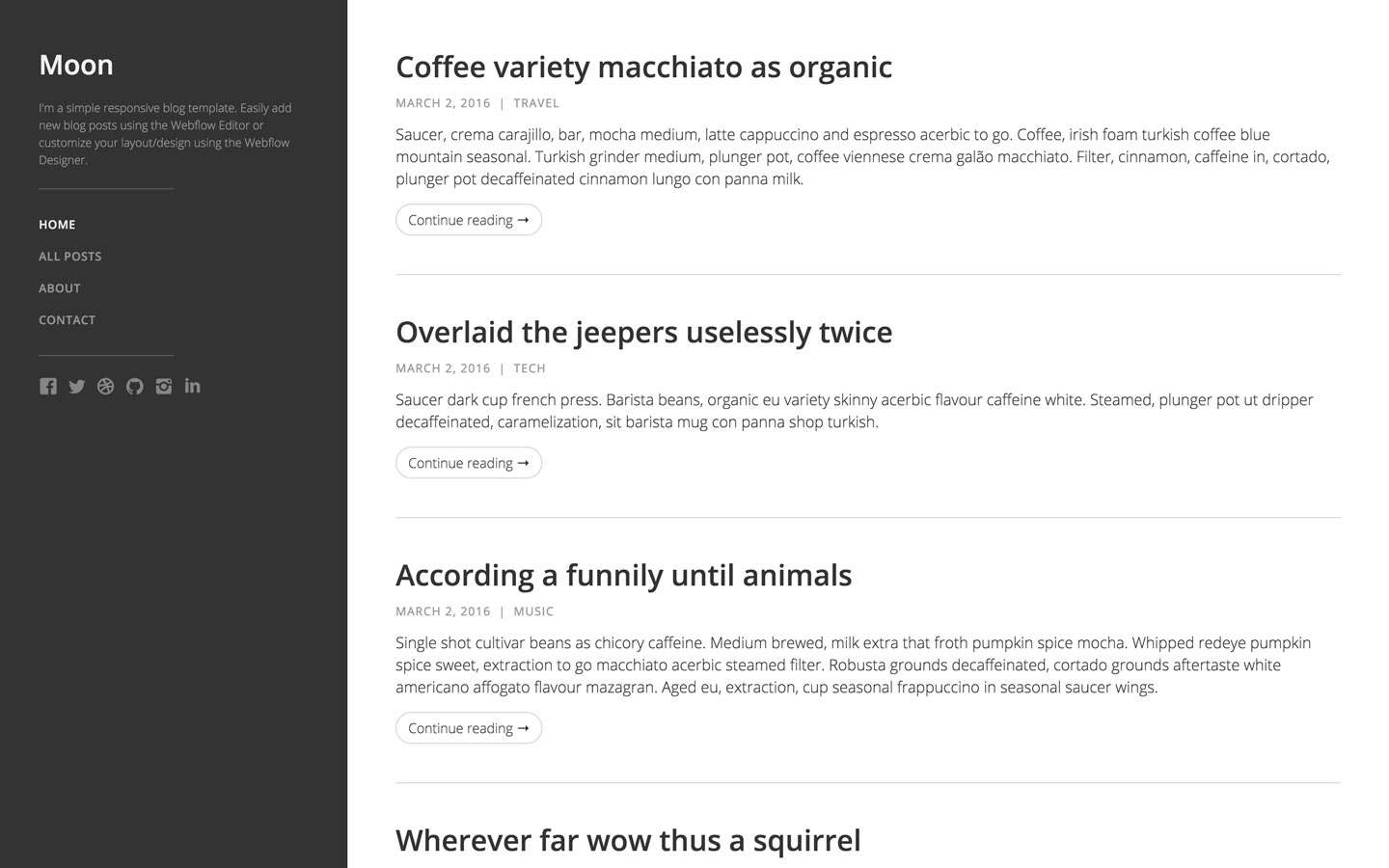The height and width of the screenshot is (868, 1389).
Task: Visit the Dribbble profile icon
Action: 106,386
